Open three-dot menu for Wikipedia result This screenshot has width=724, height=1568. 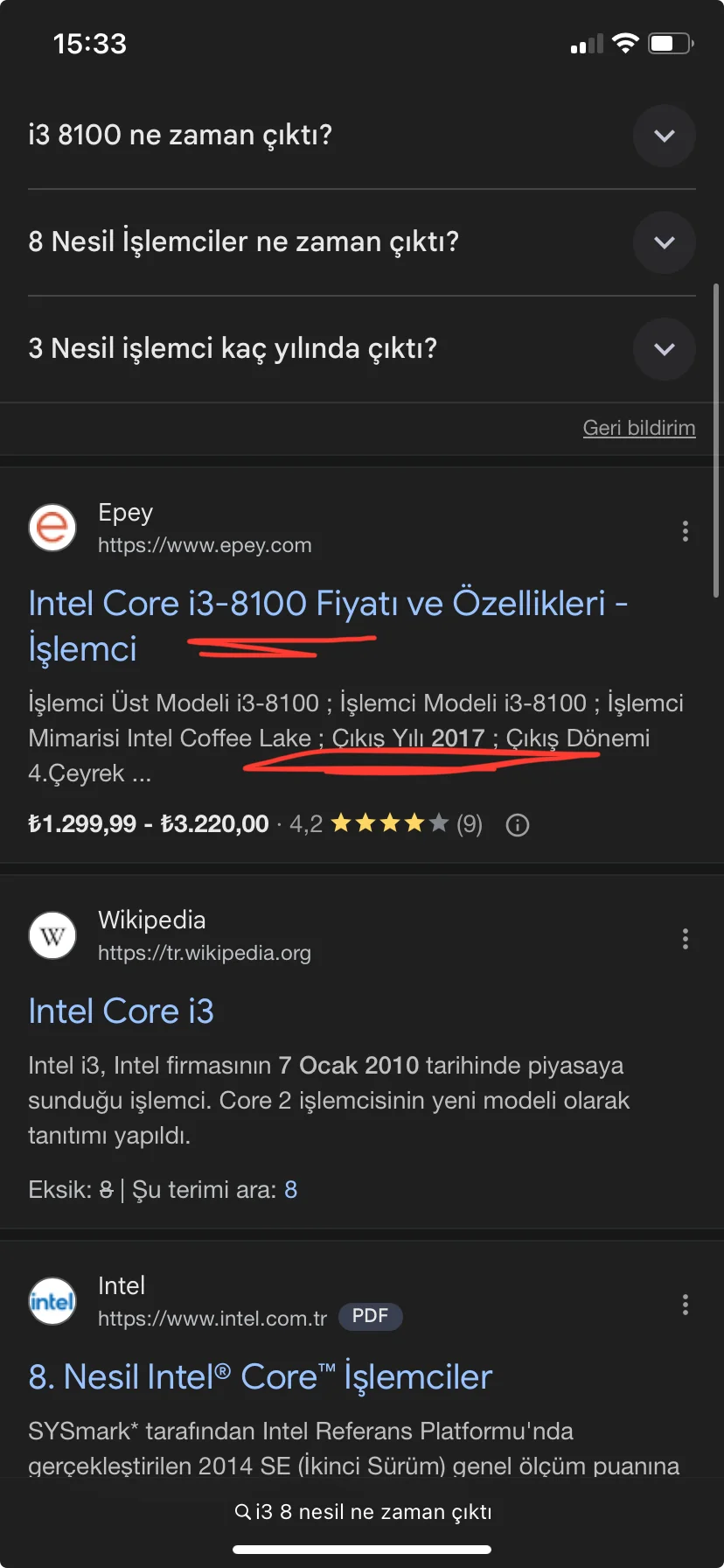685,939
